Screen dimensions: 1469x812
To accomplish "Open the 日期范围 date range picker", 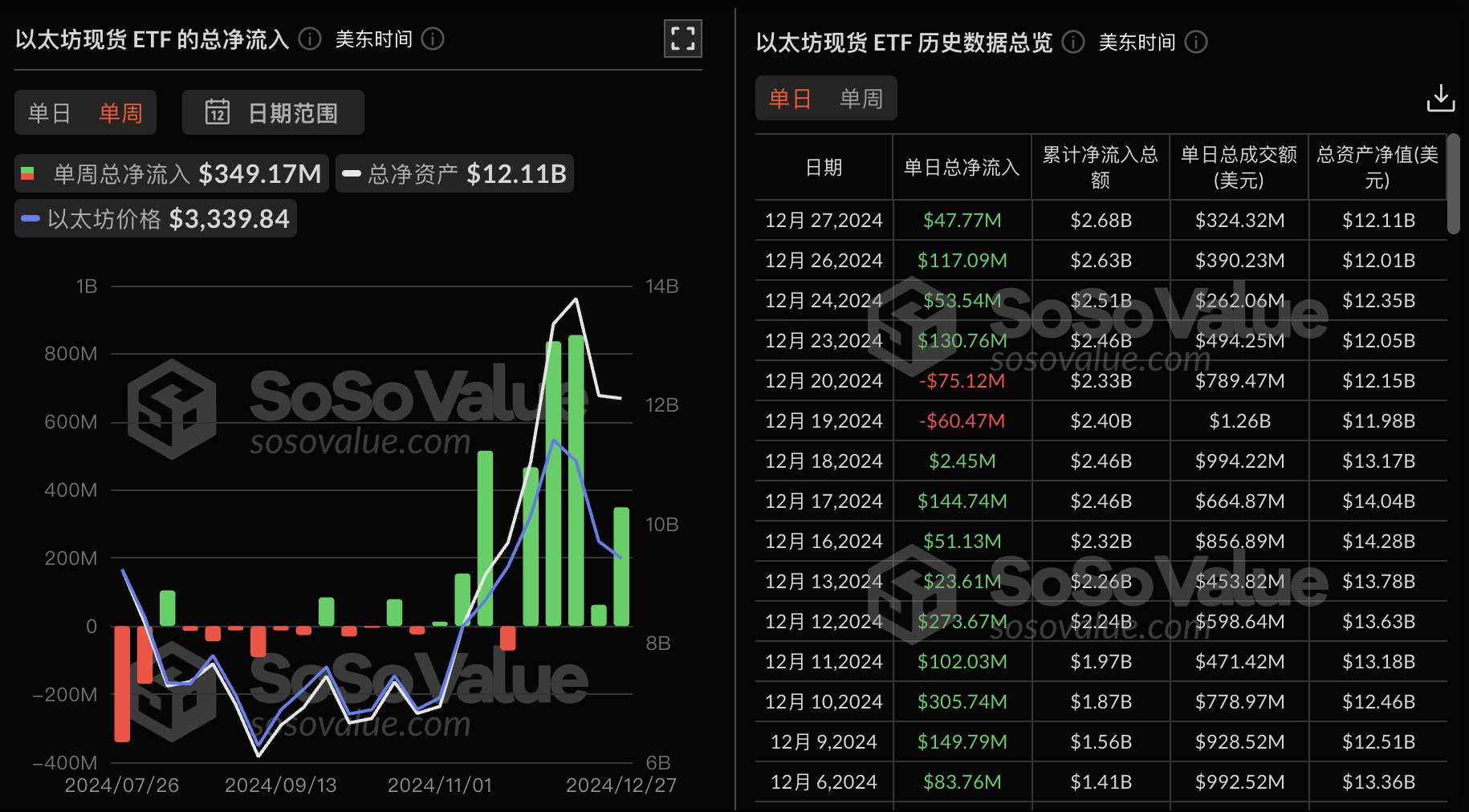I will tap(273, 112).
